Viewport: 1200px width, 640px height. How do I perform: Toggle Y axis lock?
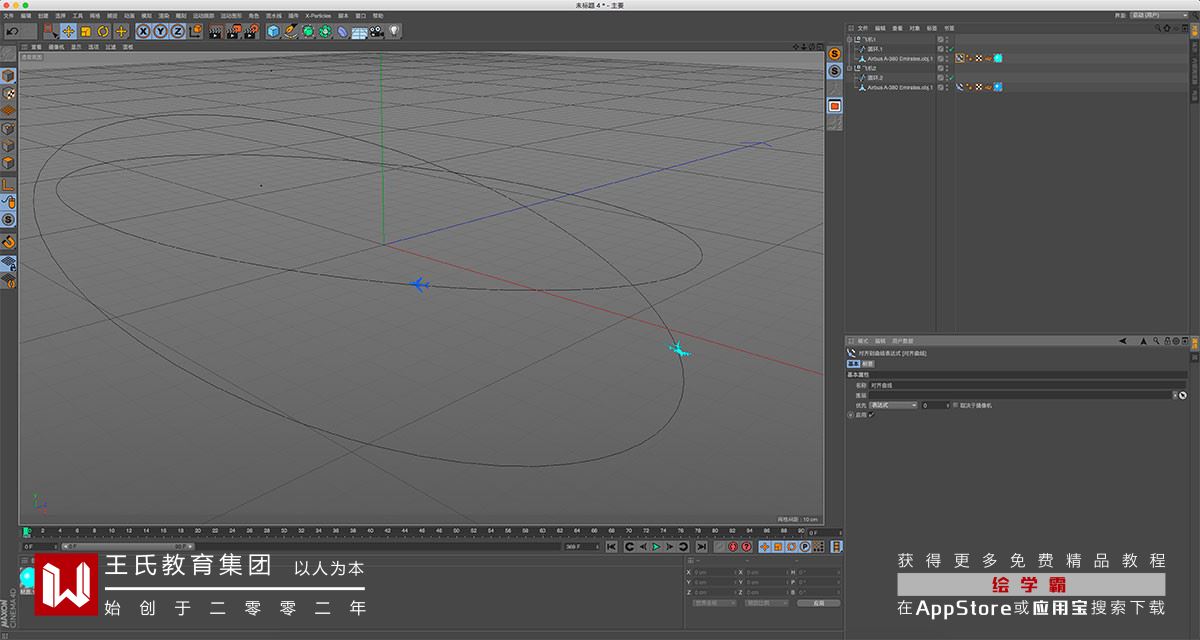coord(160,31)
